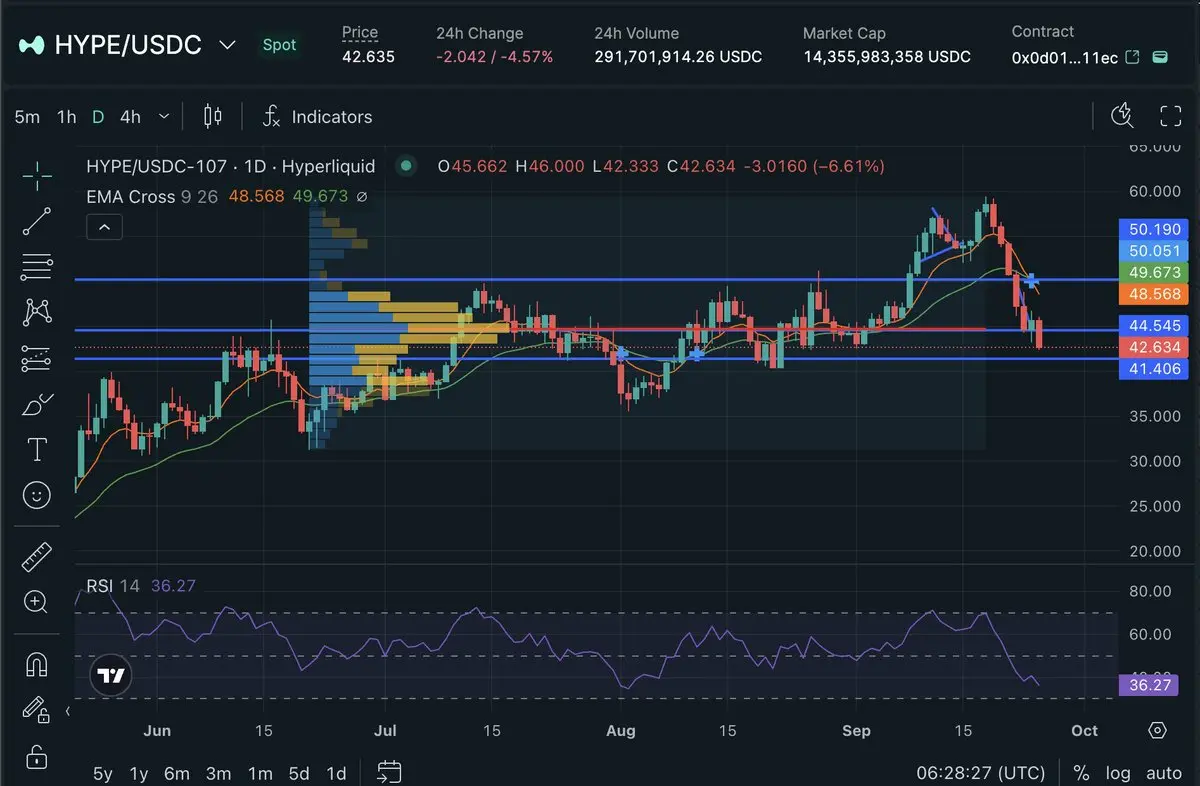The width and height of the screenshot is (1200, 786).
Task: Switch to 4h timeframe
Action: click(x=130, y=117)
